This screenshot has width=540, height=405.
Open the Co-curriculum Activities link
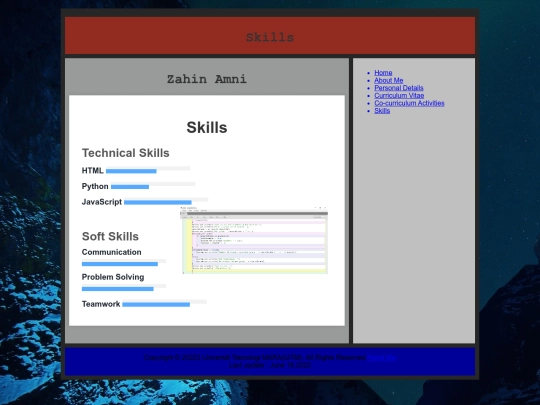409,103
